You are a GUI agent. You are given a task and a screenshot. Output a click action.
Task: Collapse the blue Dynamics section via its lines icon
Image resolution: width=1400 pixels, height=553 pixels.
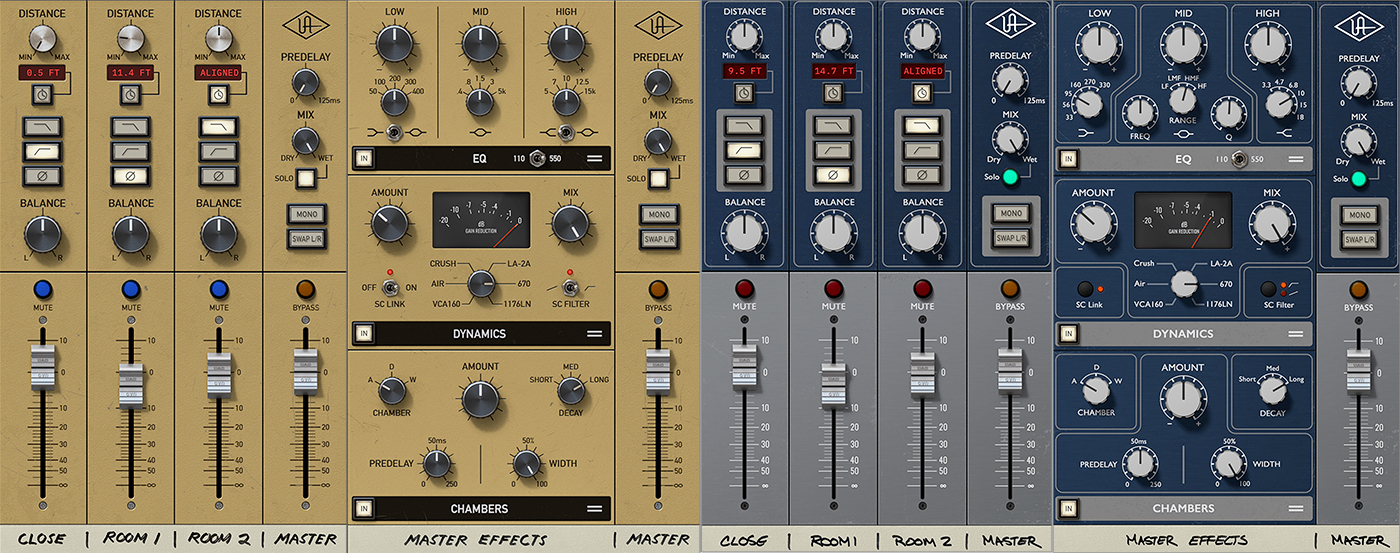1296,333
